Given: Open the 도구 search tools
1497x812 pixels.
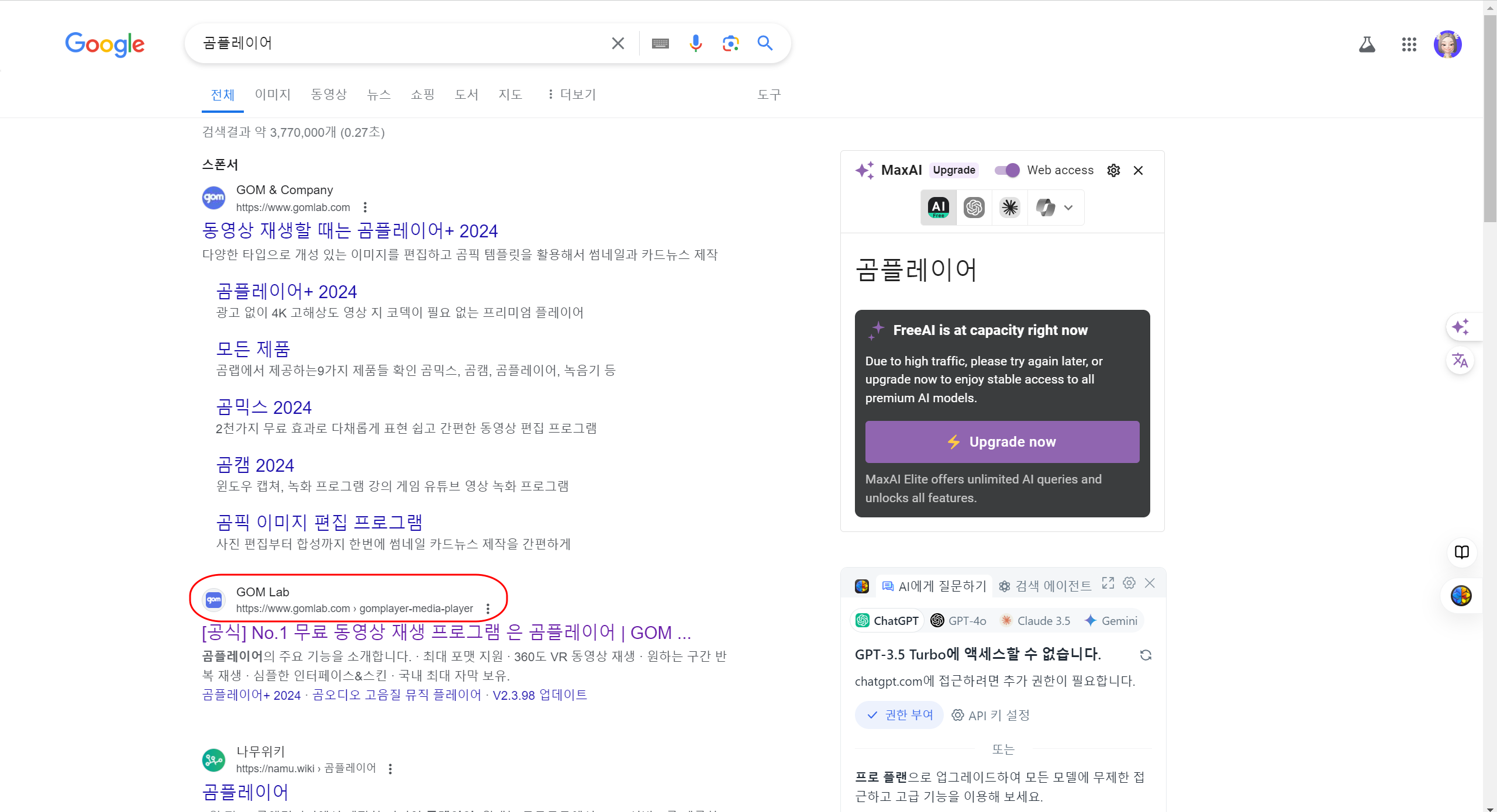Looking at the screenshot, I should point(769,95).
